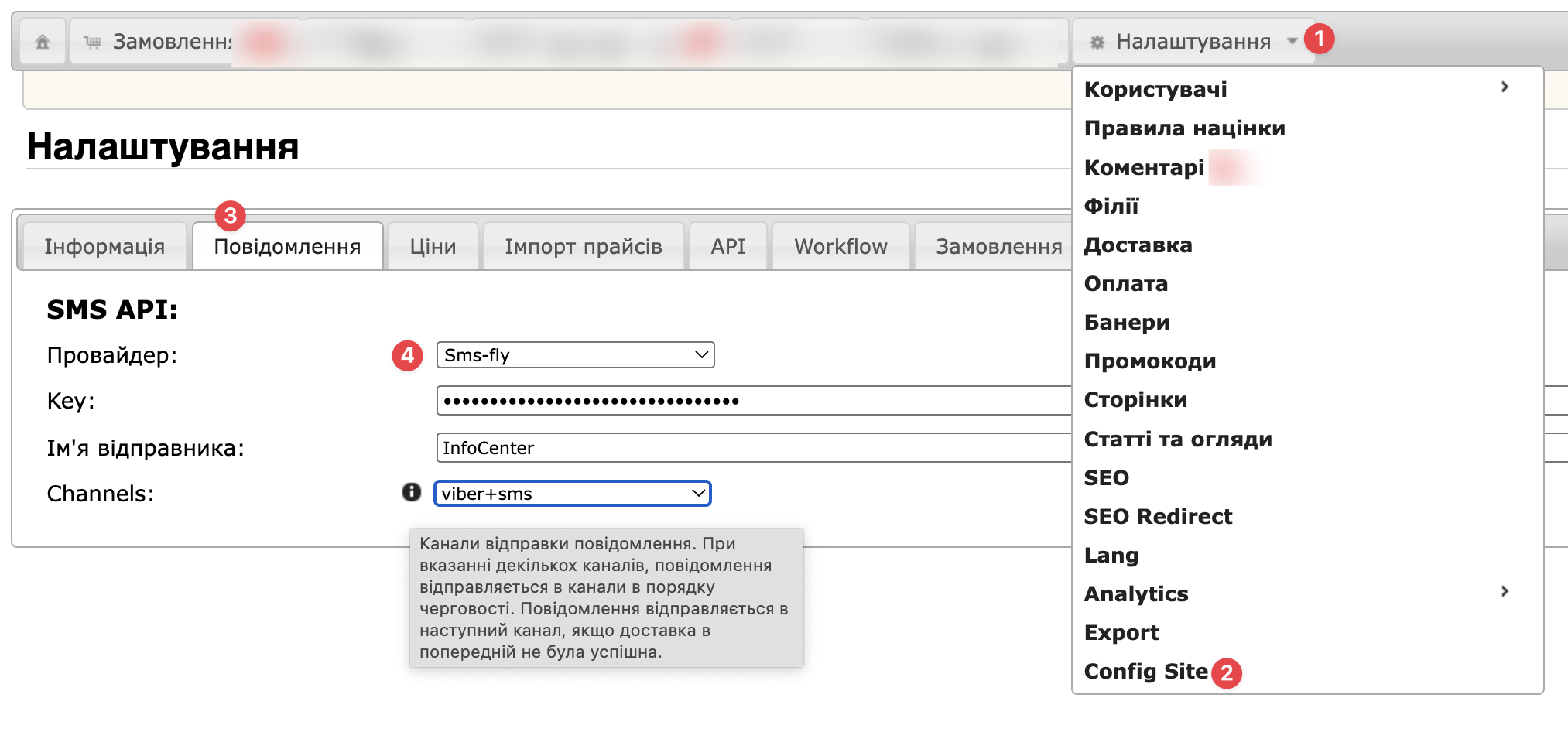The width and height of the screenshot is (1568, 732).
Task: Choose Config Site from settings menu
Action: pos(1145,672)
